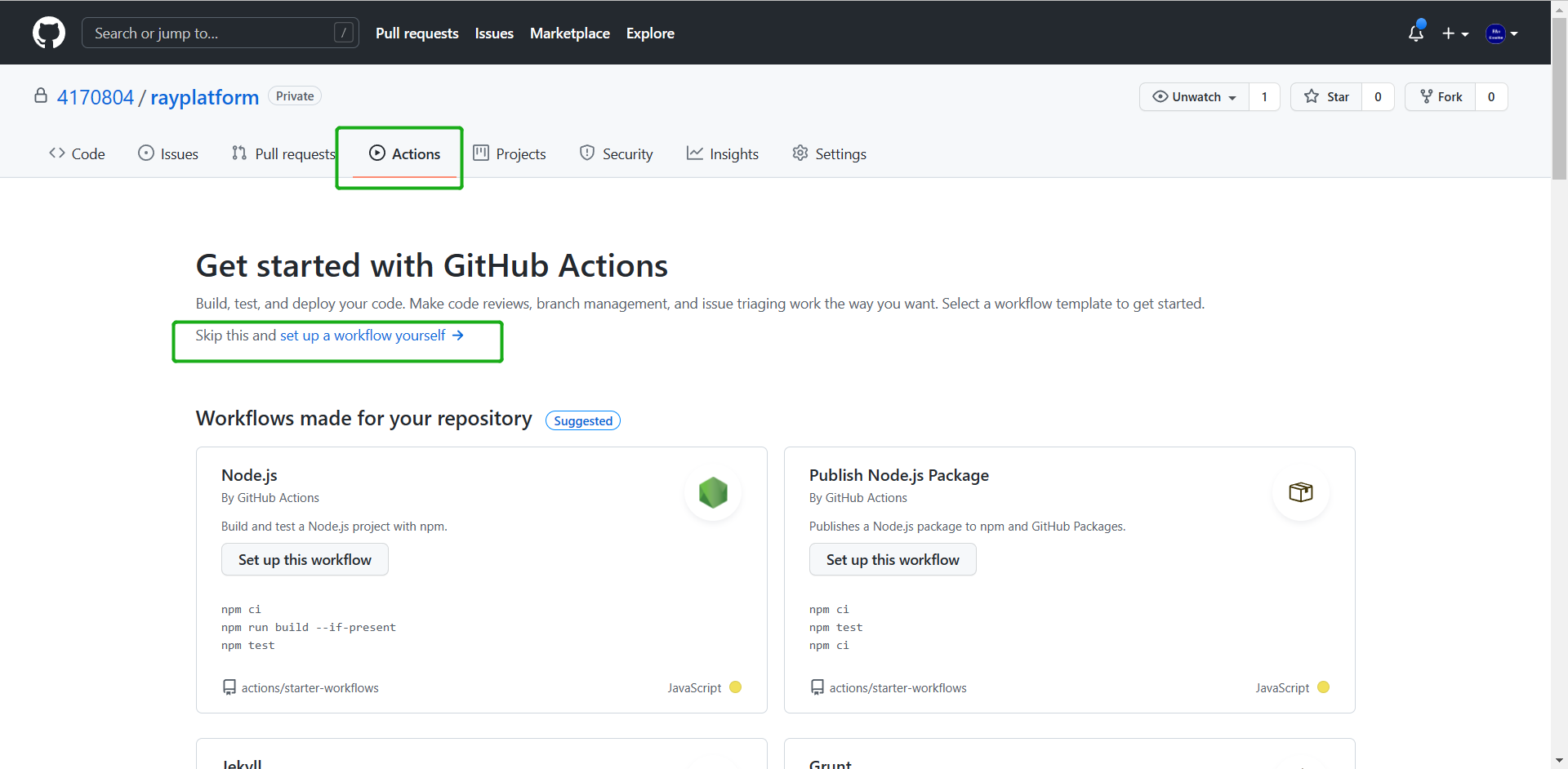This screenshot has height=769, width=1568.
Task: Switch to the Settings tab
Action: pyautogui.click(x=830, y=153)
